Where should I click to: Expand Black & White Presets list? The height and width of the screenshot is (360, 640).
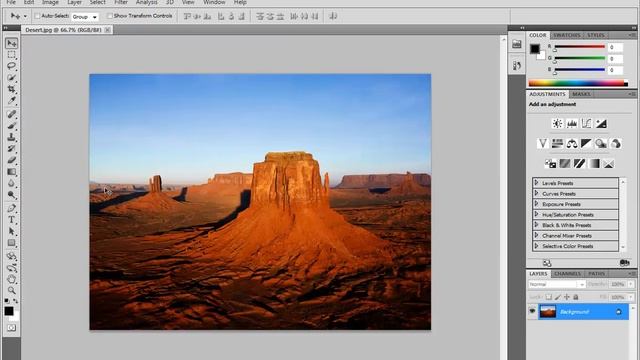[x=536, y=225]
